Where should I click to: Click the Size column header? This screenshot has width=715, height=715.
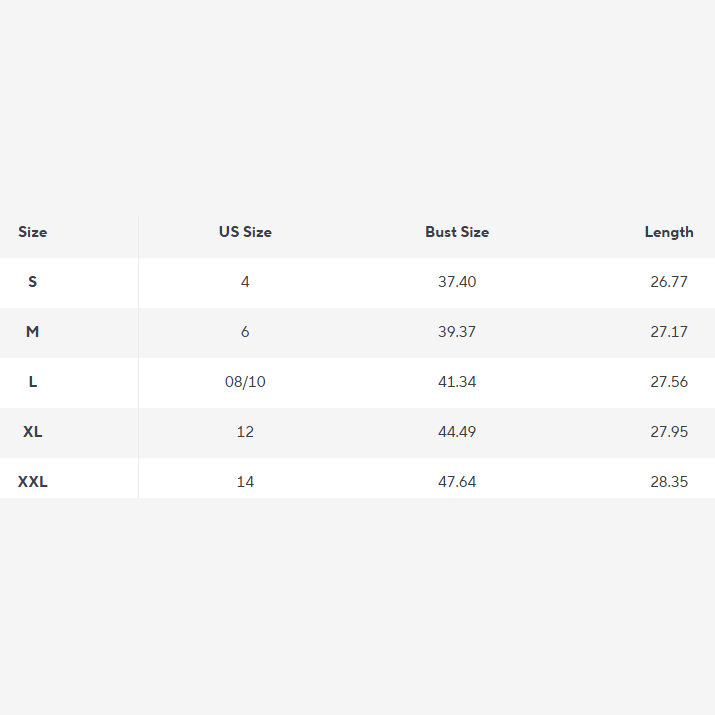click(x=32, y=232)
